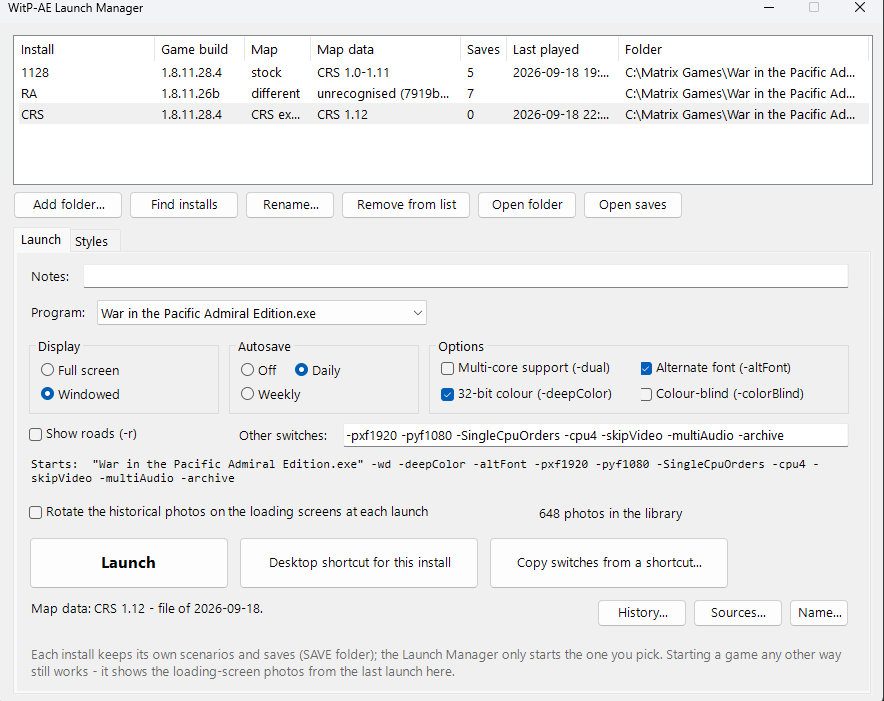
Task: Switch to the Launch tab
Action: (41, 240)
